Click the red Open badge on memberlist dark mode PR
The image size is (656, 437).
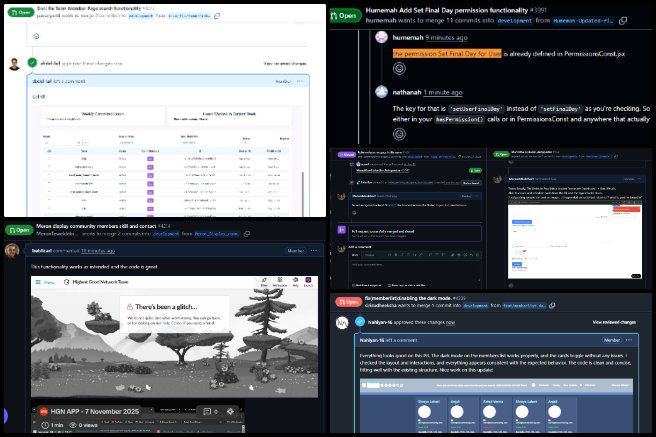pos(348,302)
